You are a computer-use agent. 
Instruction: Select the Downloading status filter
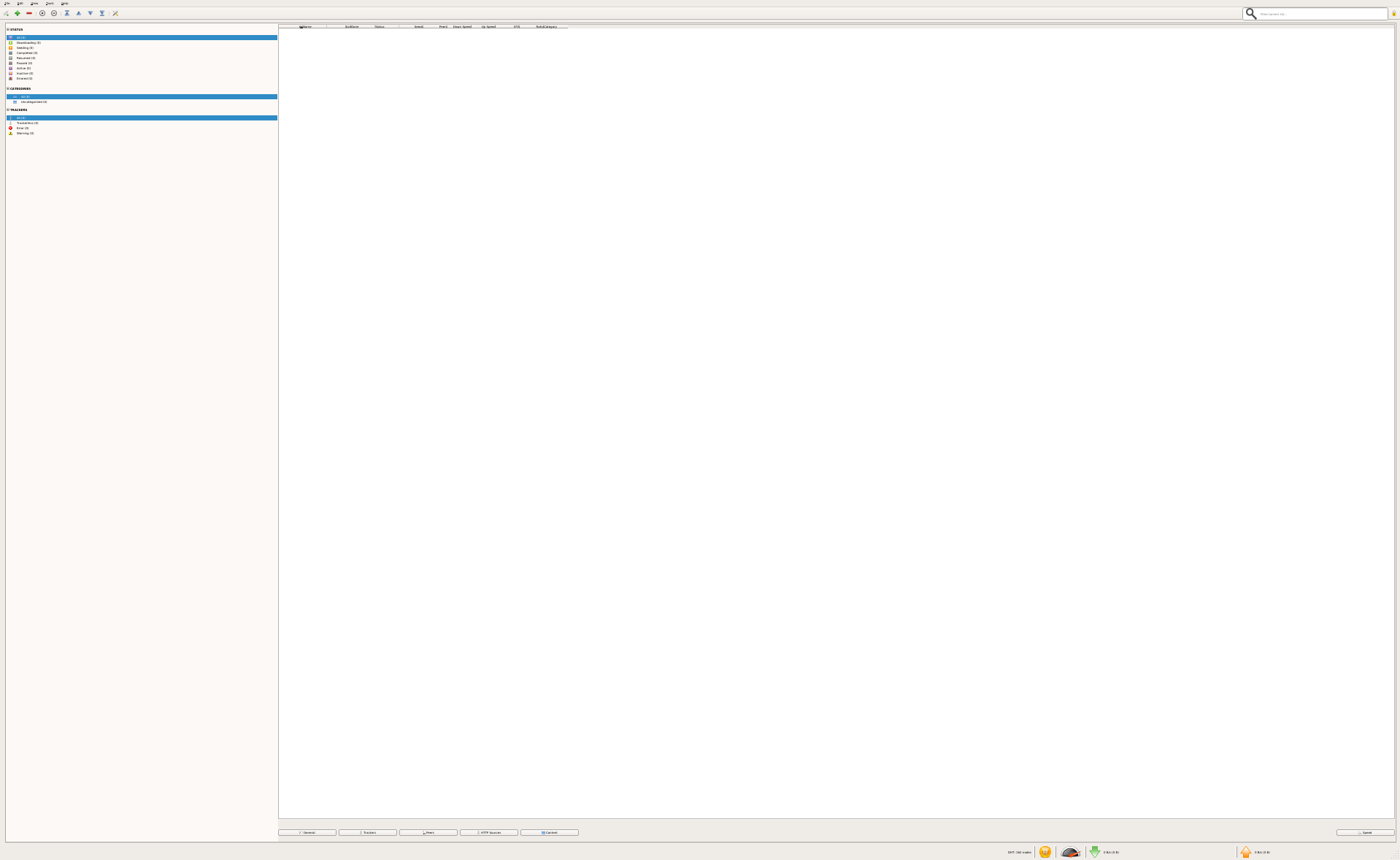pos(28,42)
